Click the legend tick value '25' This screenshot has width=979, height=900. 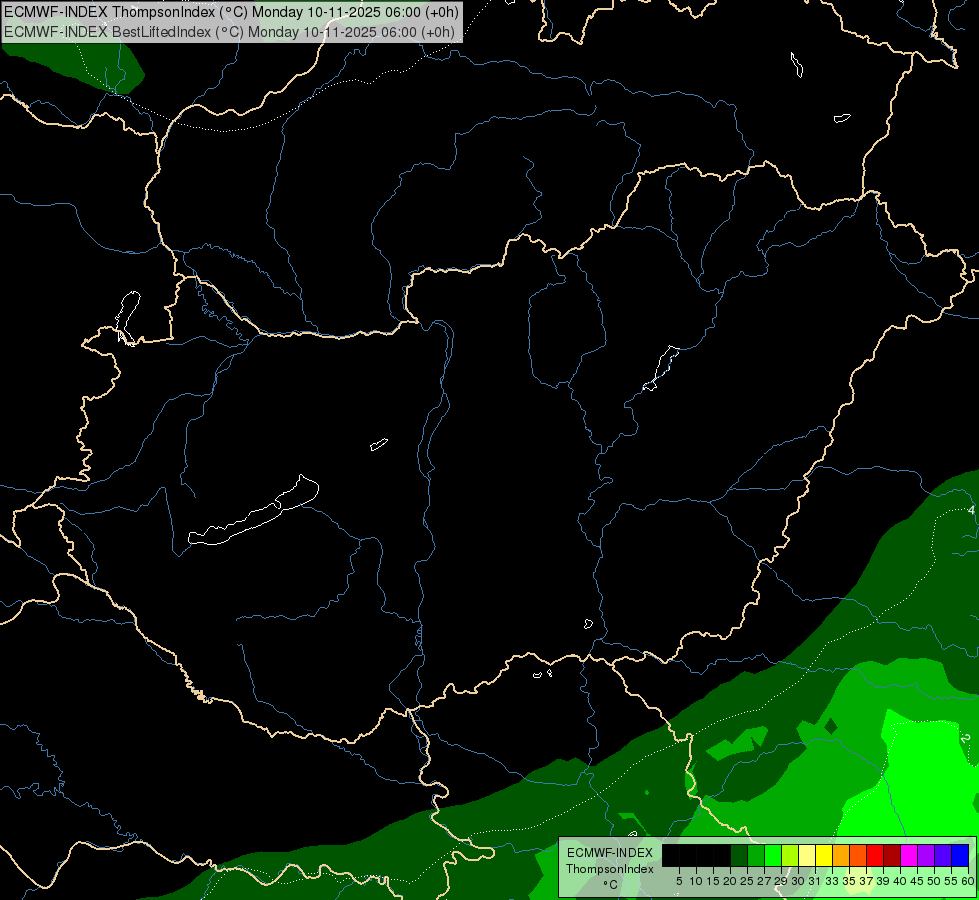click(747, 881)
